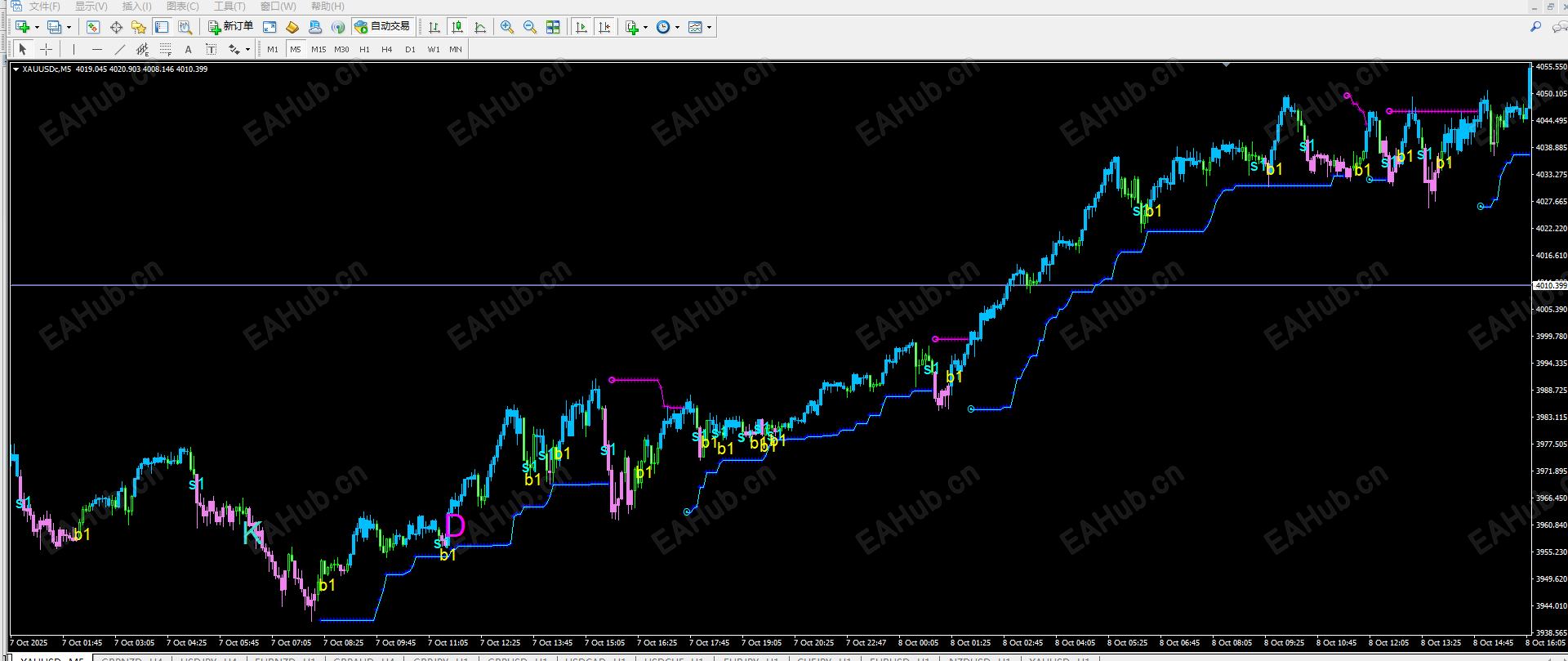
Task: Click the 4010.399 current price label
Action: pos(1550,285)
